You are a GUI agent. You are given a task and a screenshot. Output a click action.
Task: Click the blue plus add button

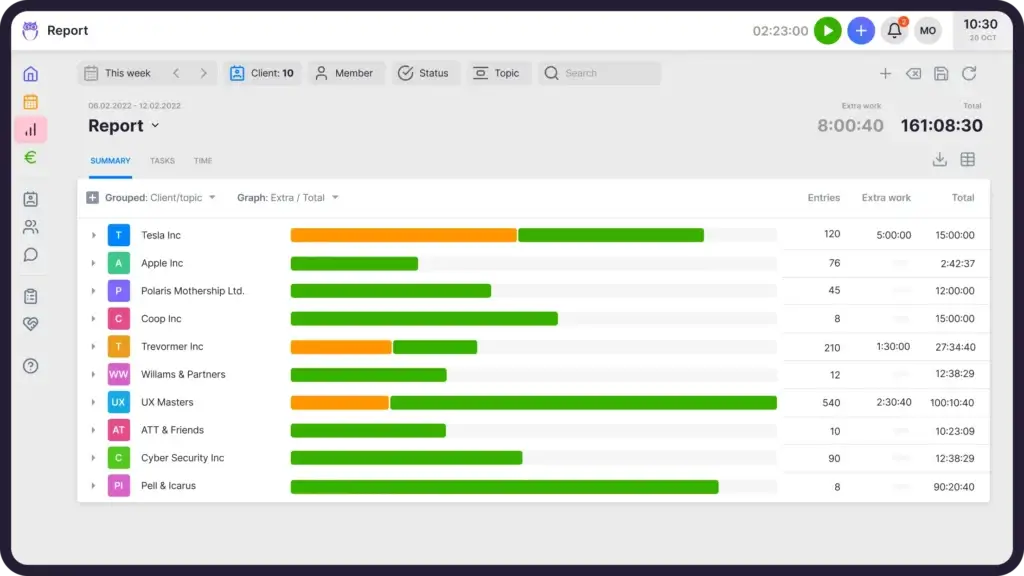point(861,31)
